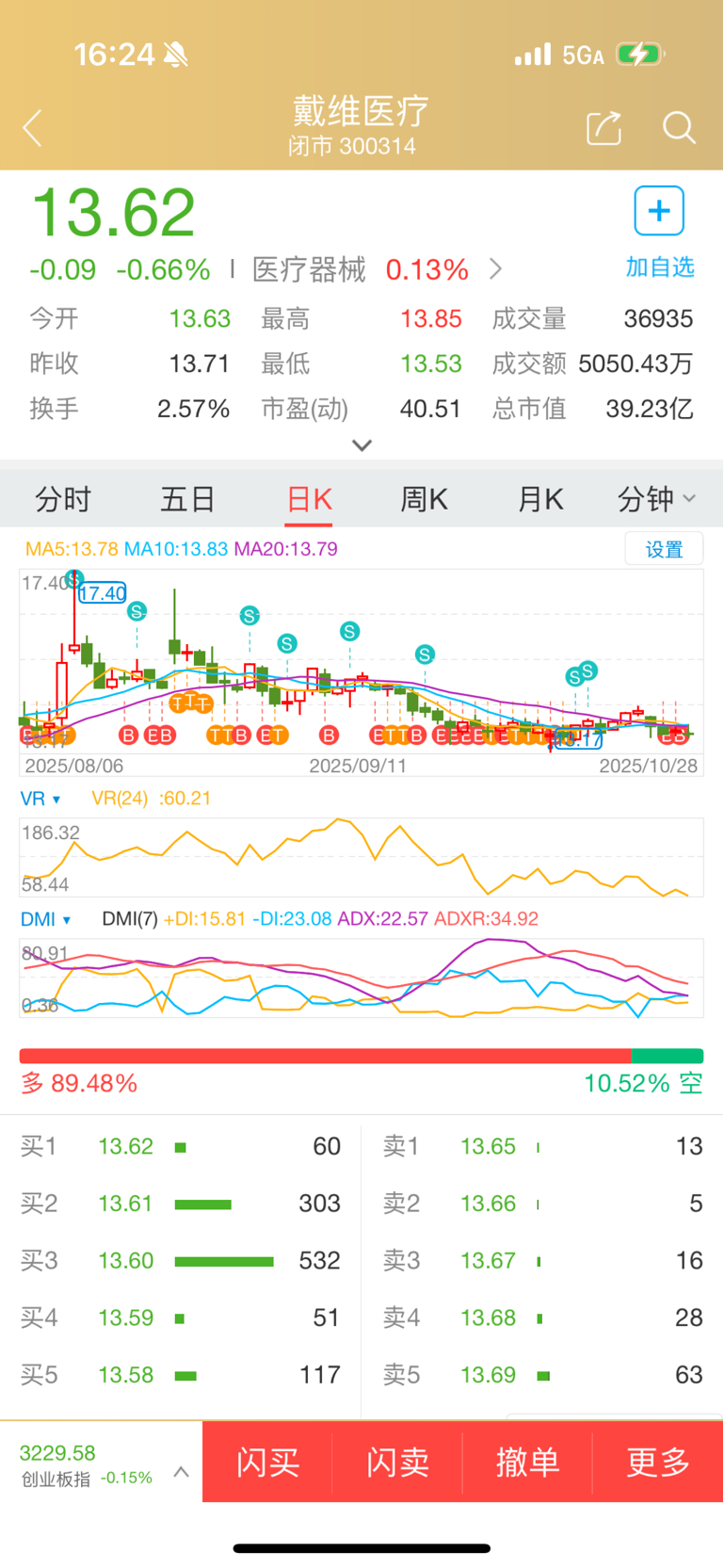Expand quote details with down chevron
724x1568 pixels.
[x=362, y=445]
